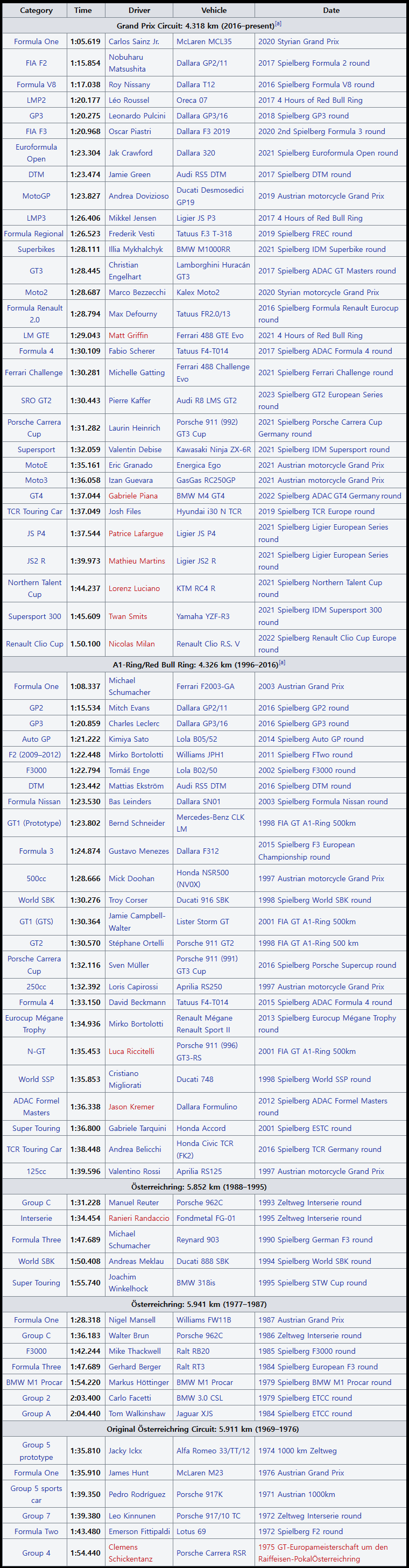
Task: Open Manuel Reuter driver link
Action: tap(133, 1203)
